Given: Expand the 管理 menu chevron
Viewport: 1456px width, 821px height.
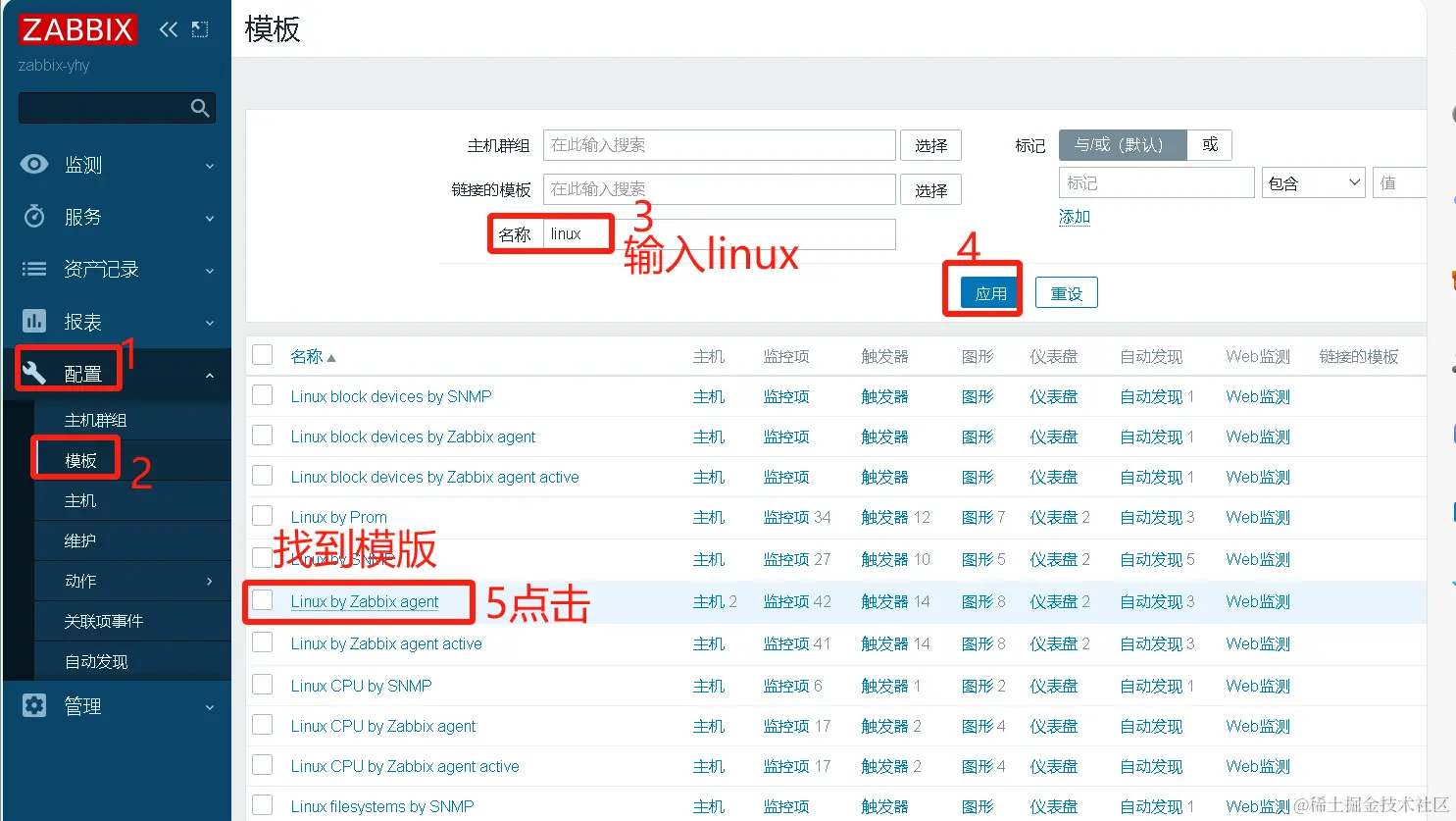Looking at the screenshot, I should pos(210,707).
